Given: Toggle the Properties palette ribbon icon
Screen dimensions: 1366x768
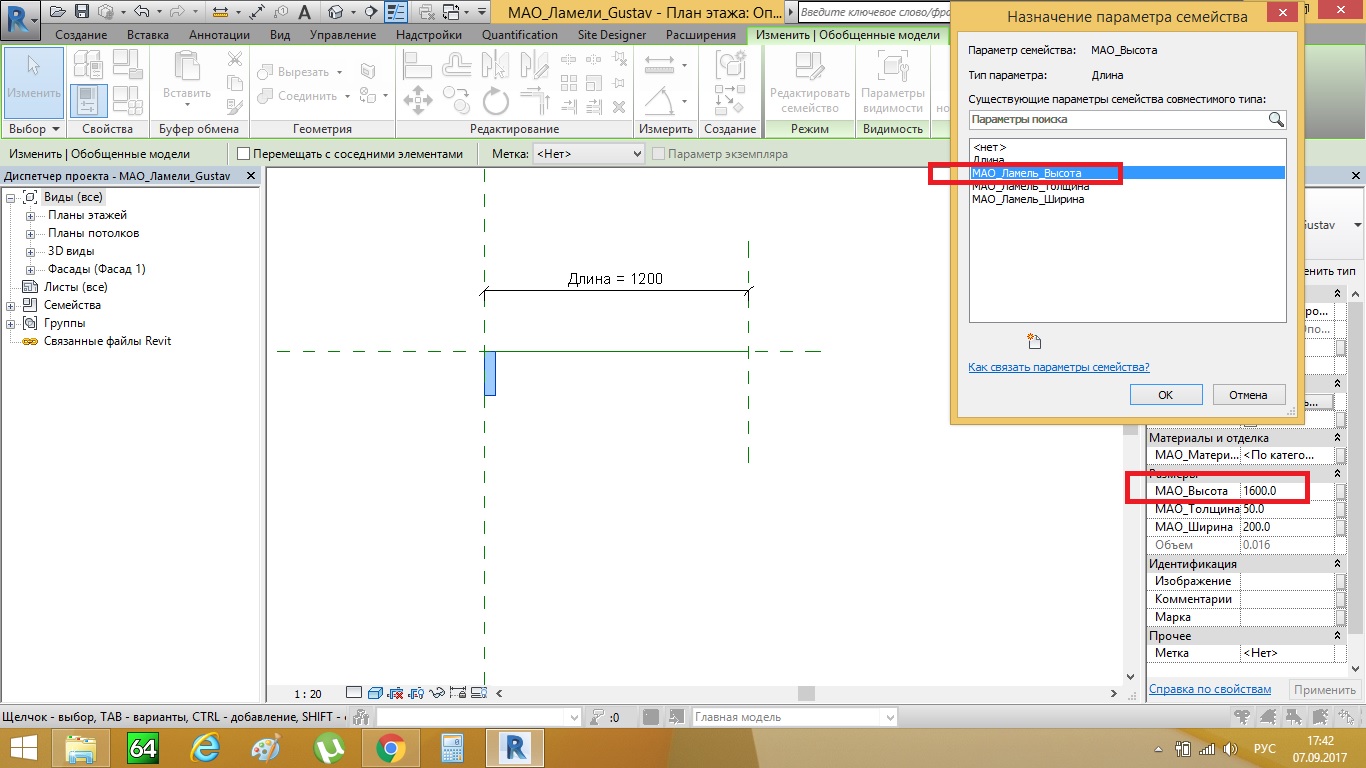Looking at the screenshot, I should pyautogui.click(x=88, y=100).
